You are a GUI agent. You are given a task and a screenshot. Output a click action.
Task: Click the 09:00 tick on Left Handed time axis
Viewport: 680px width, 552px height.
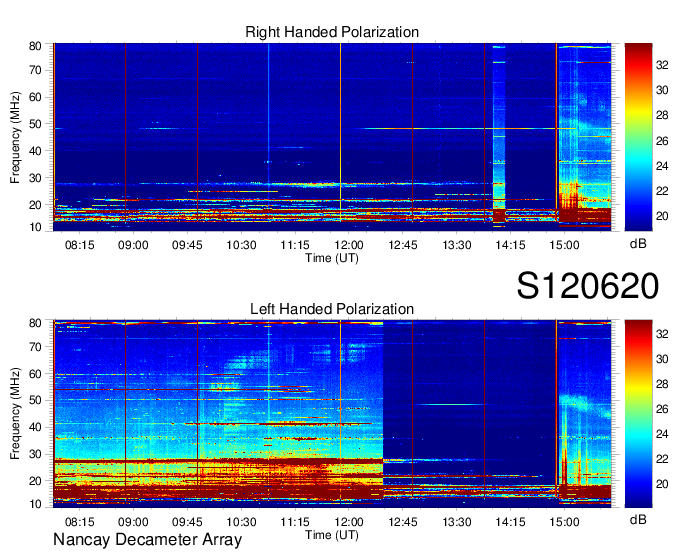coord(133,522)
